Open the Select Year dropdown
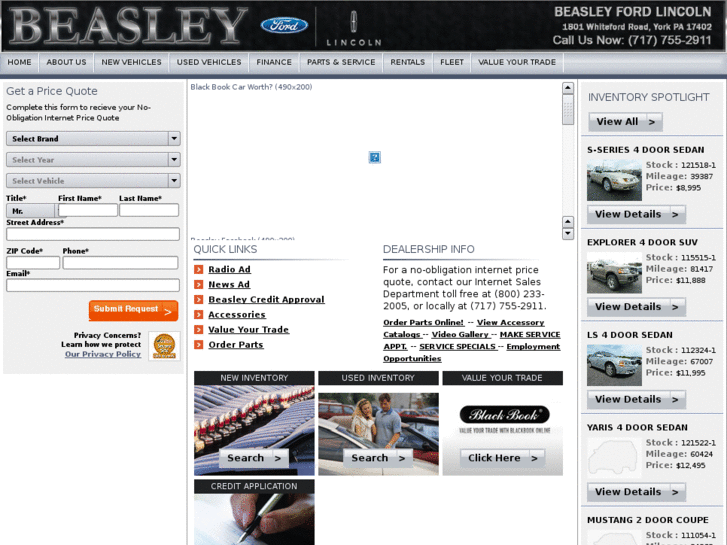The height and width of the screenshot is (545, 727). click(93, 160)
